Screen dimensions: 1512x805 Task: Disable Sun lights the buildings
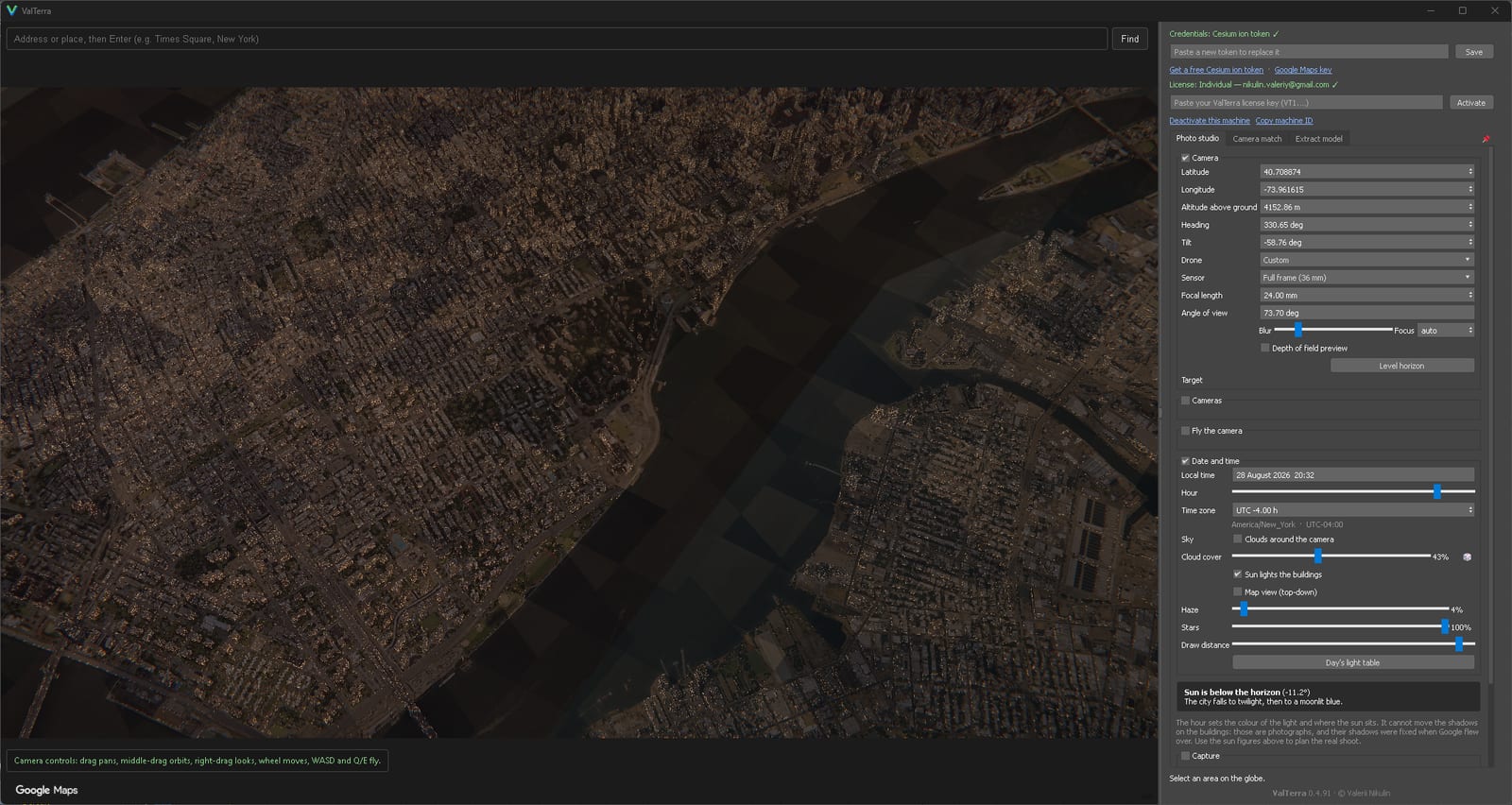tap(1238, 574)
